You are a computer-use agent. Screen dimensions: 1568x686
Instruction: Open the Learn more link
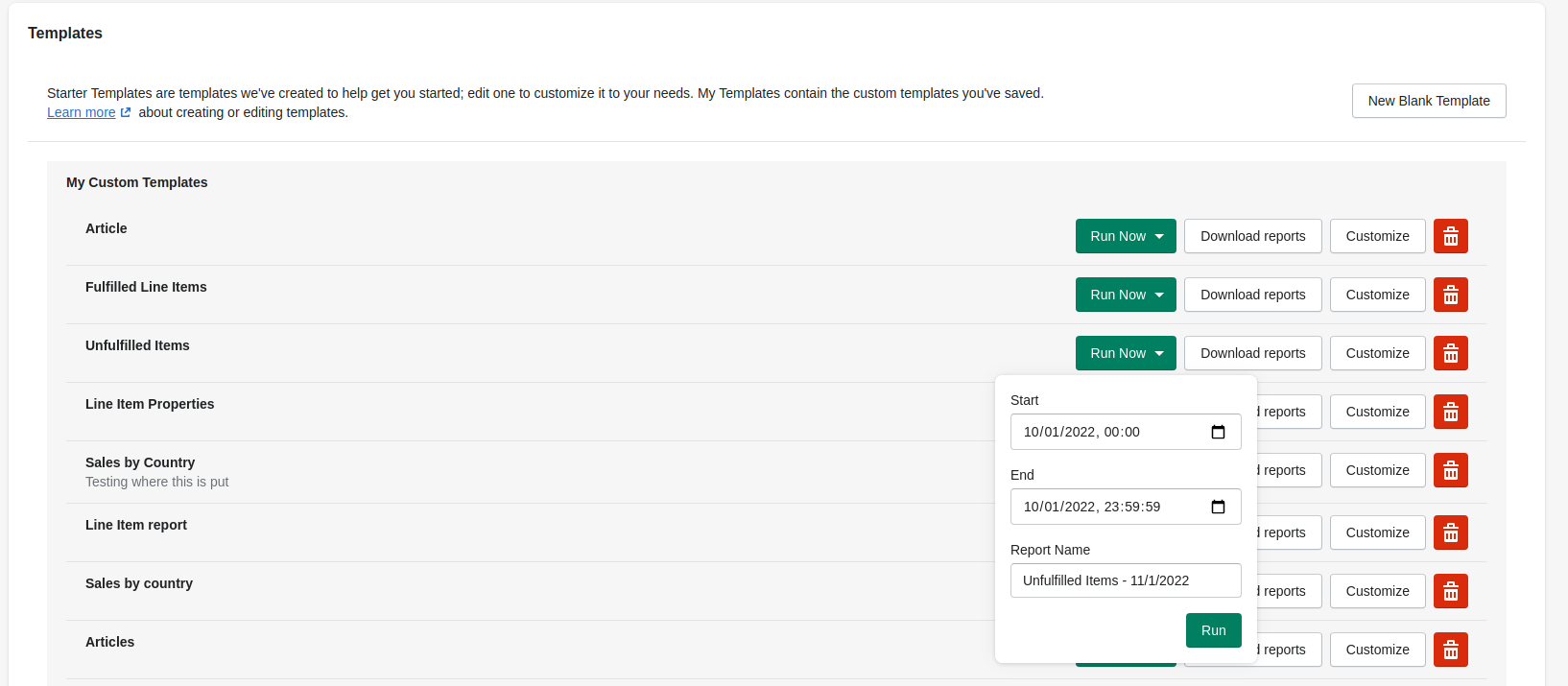click(82, 112)
